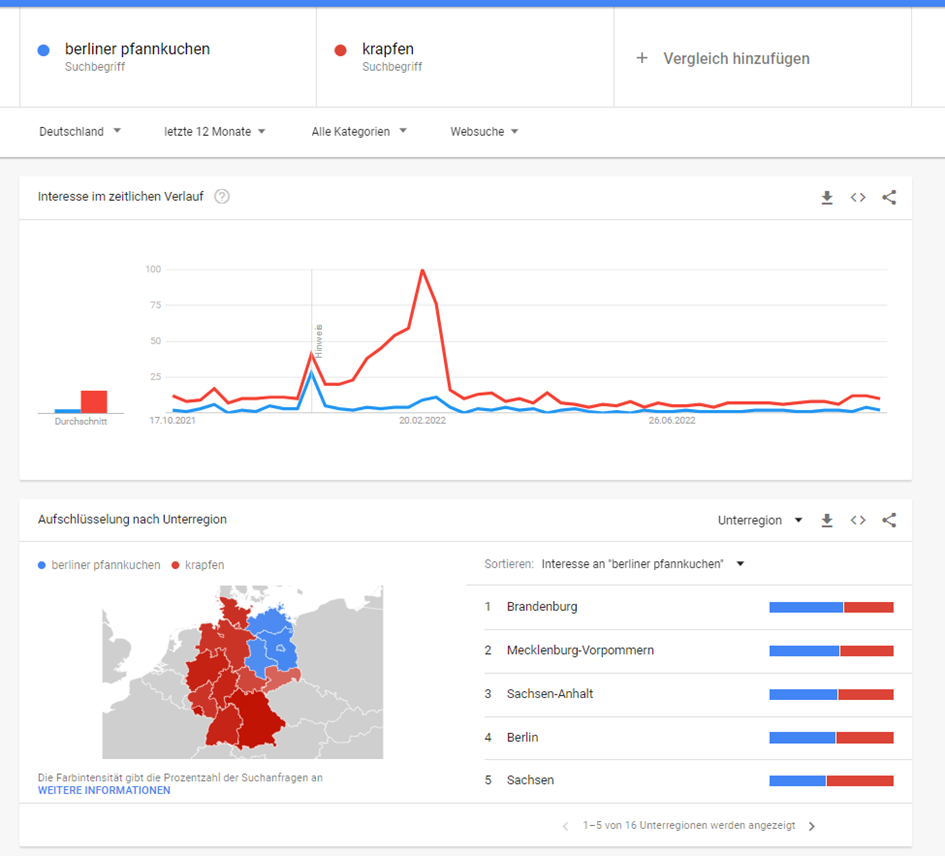Click the red krapfen average bar
Screen dimensions: 945x856
(94, 401)
